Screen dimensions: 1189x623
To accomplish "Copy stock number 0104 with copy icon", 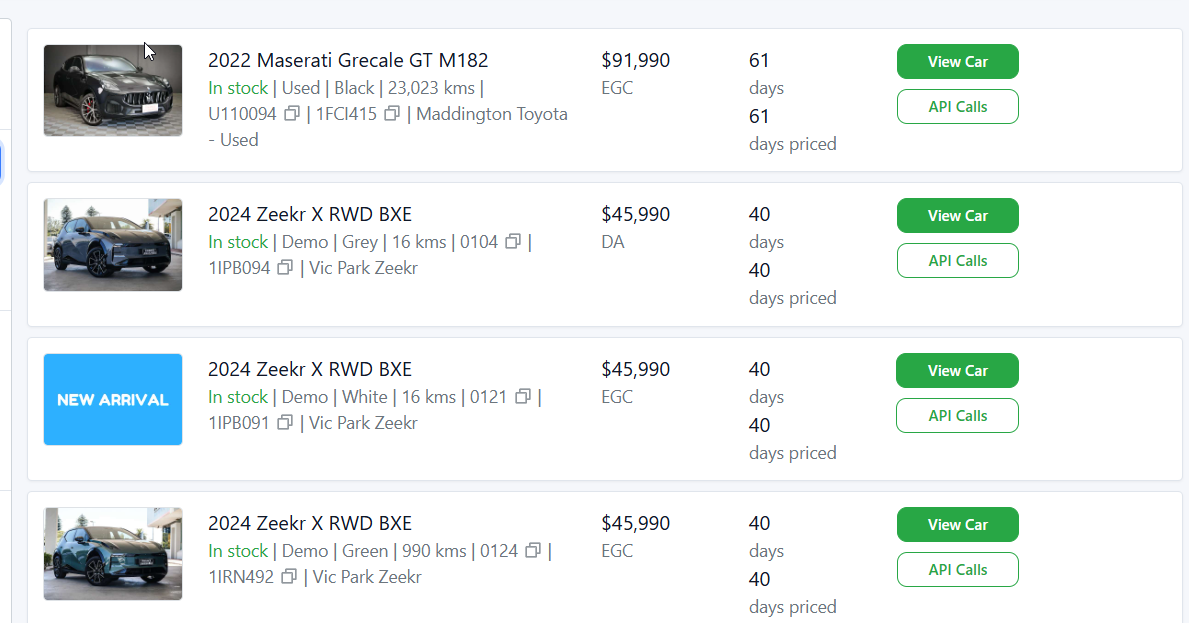I will pyautogui.click(x=513, y=242).
